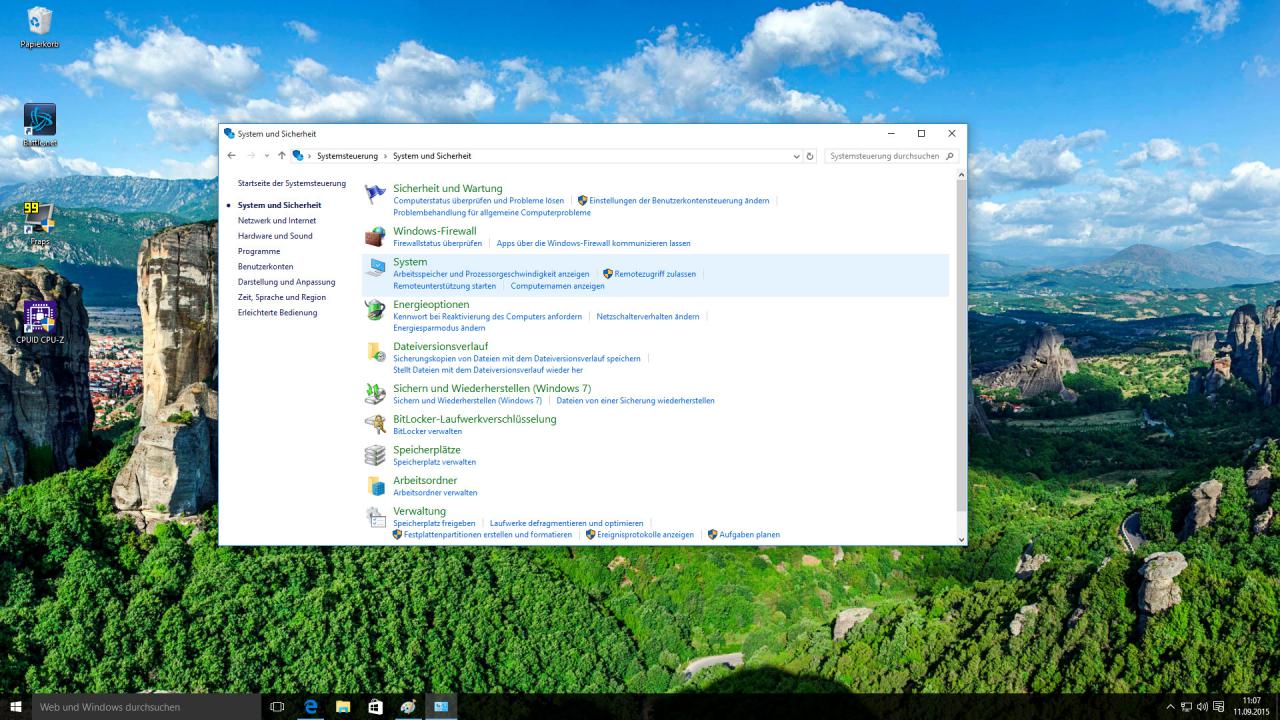Open the recent locations dropdown arrow
Image resolution: width=1280 pixels, height=720 pixels.
[x=266, y=156]
